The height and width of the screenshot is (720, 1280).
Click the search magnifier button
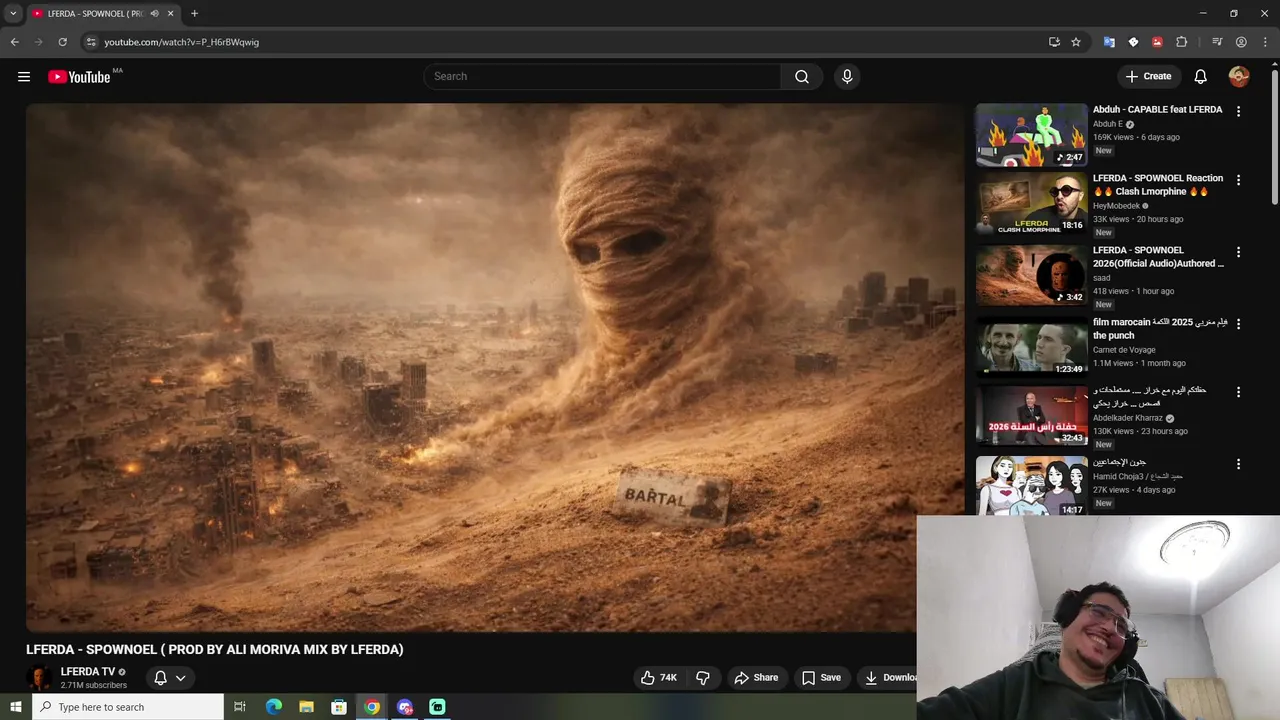click(802, 77)
